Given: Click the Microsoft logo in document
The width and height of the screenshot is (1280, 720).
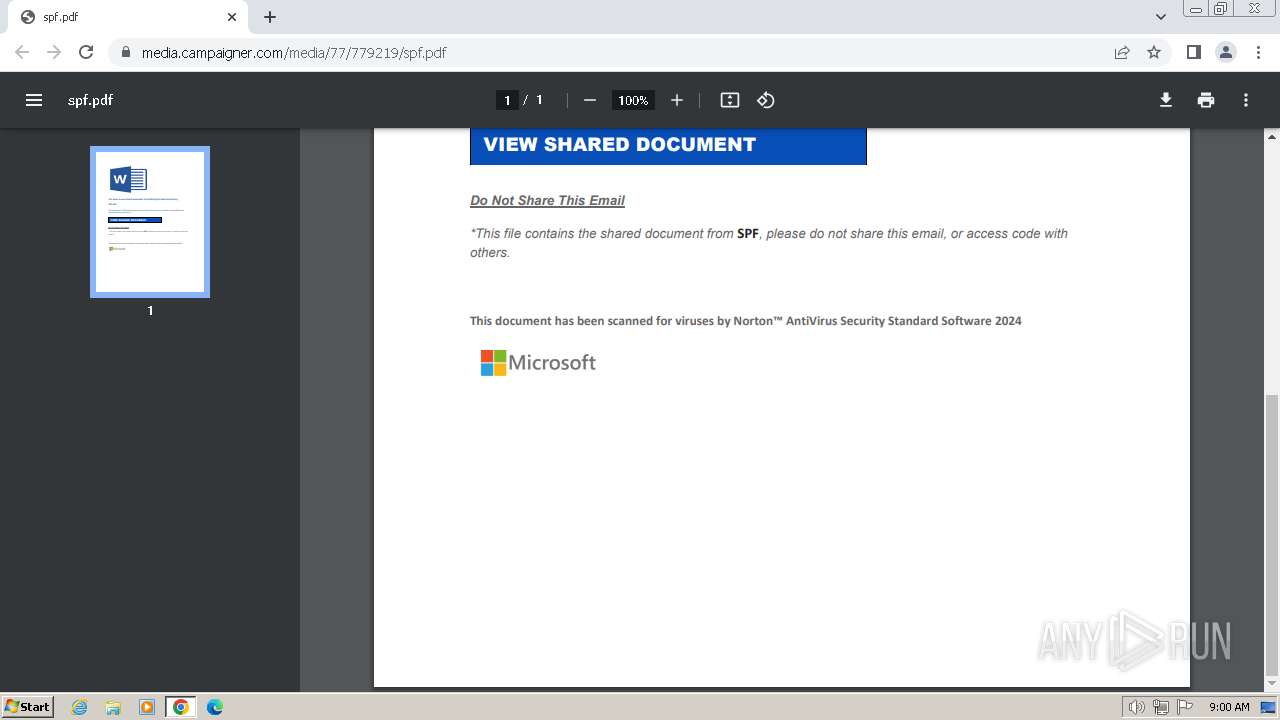Looking at the screenshot, I should point(538,362).
